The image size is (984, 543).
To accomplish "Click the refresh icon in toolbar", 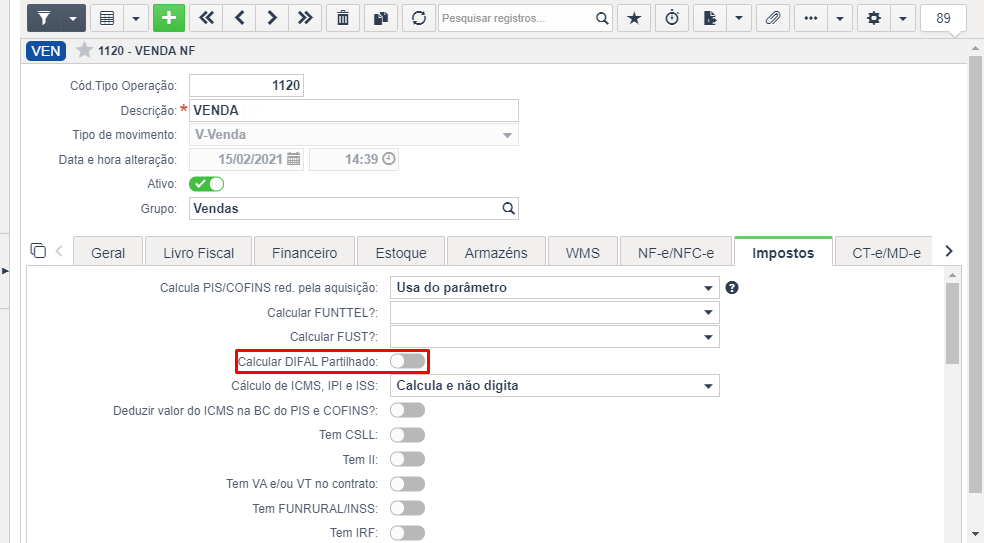I will pos(419,18).
